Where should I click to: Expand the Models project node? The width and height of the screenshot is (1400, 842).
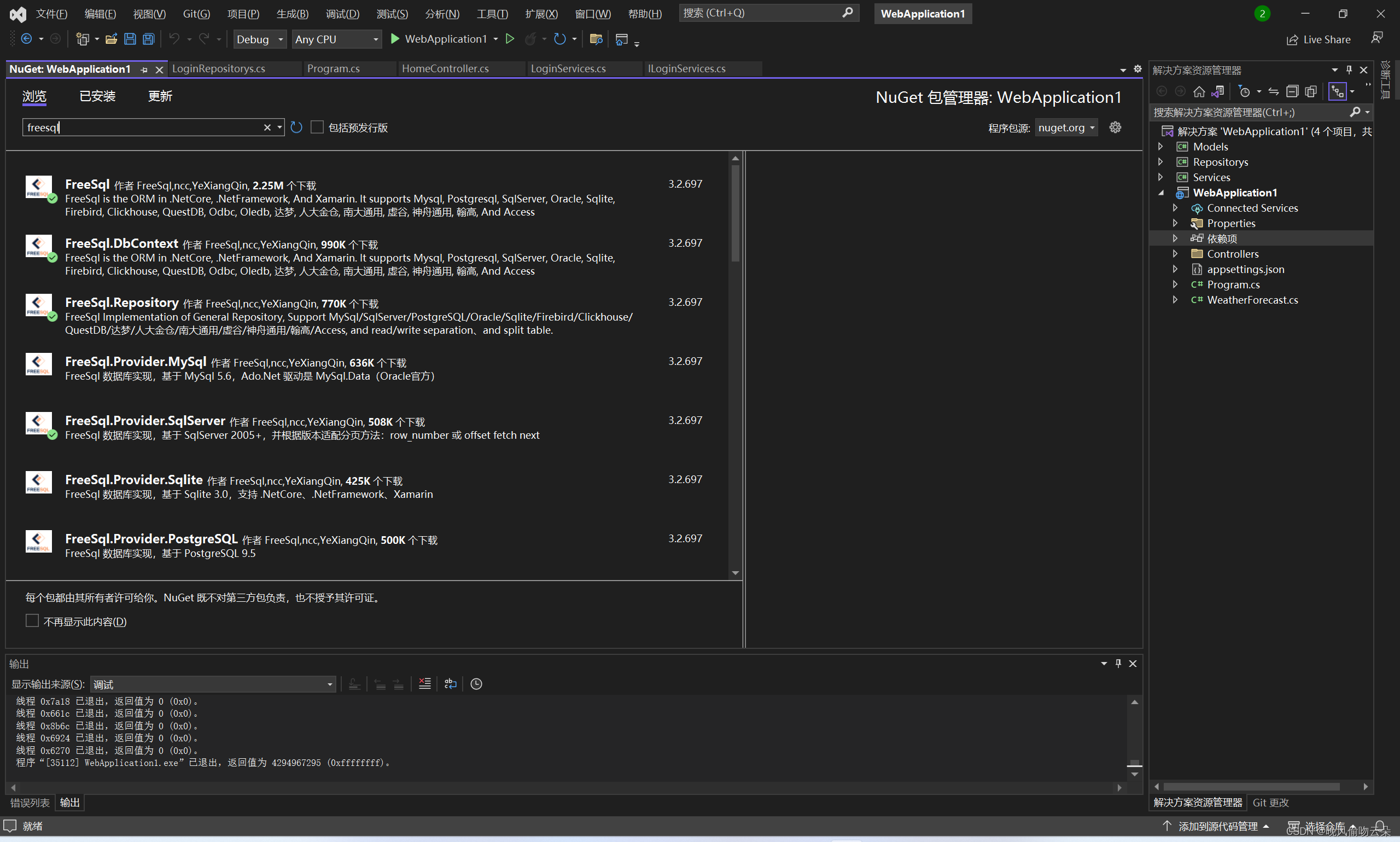coord(1160,147)
